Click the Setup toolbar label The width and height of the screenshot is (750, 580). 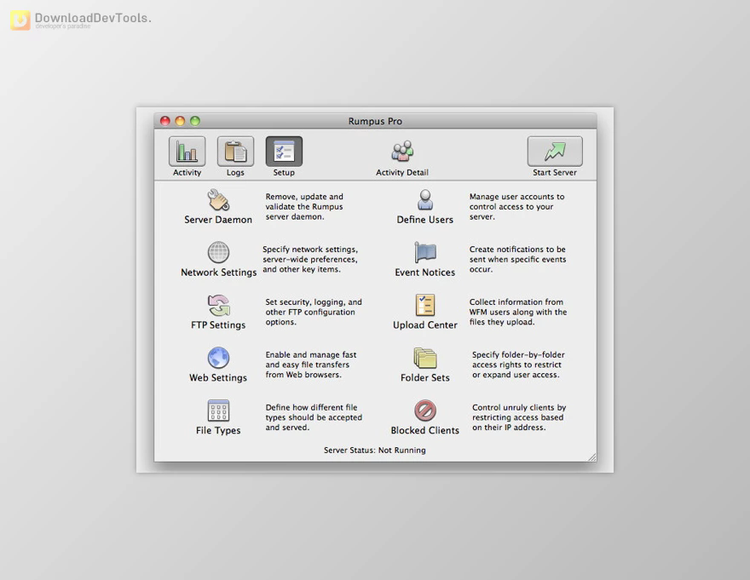284,172
